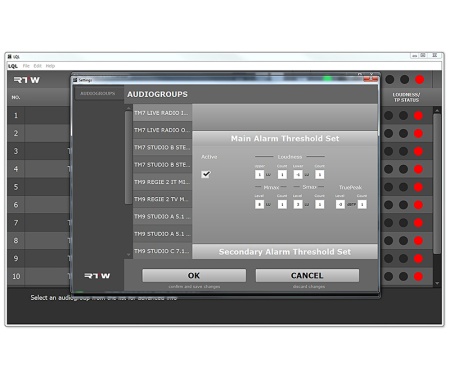Open the File menu
Image resolution: width=450 pixels, height=380 pixels.
click(26, 66)
